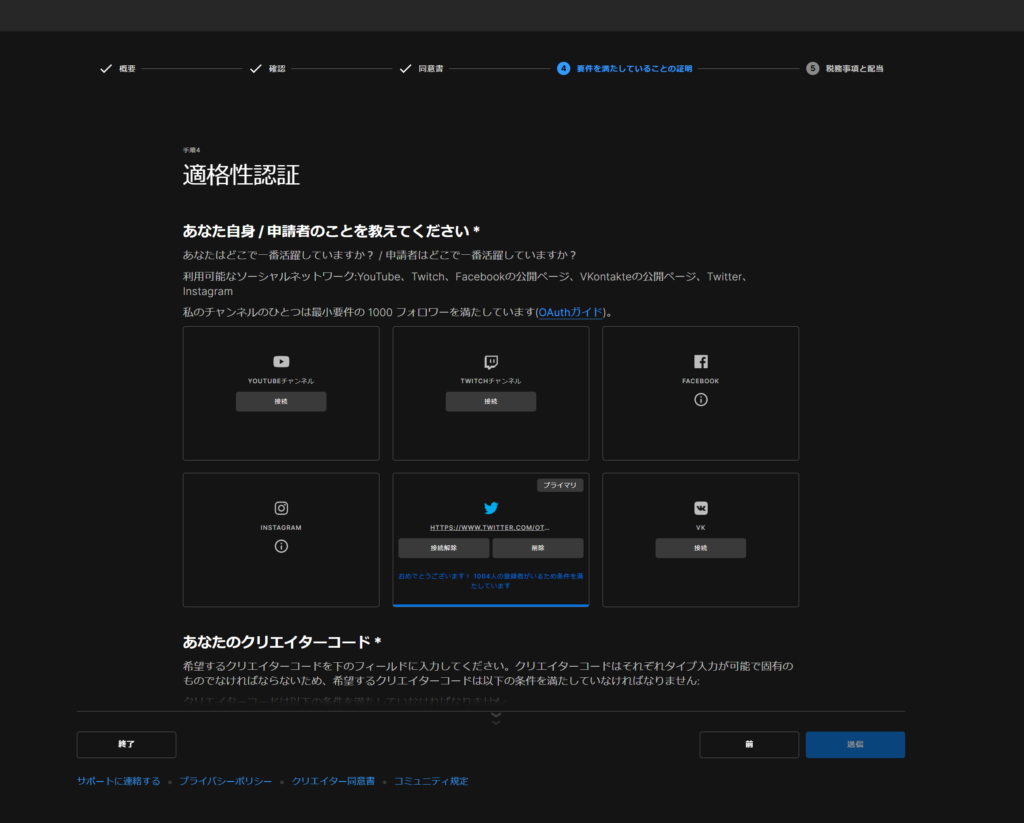
Task: Connect the YouTube channel
Action: tap(281, 401)
